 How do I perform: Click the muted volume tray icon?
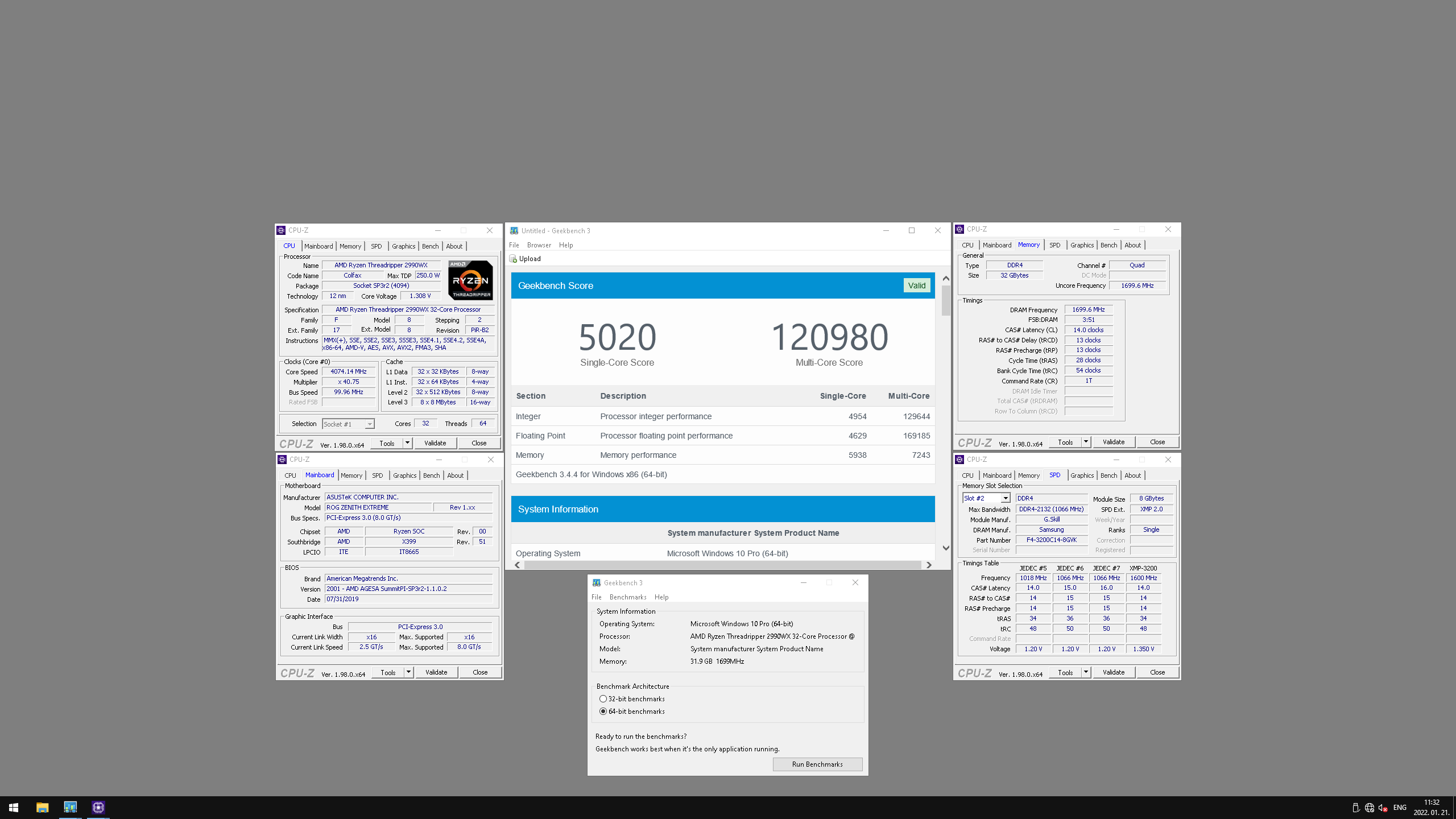1383,808
